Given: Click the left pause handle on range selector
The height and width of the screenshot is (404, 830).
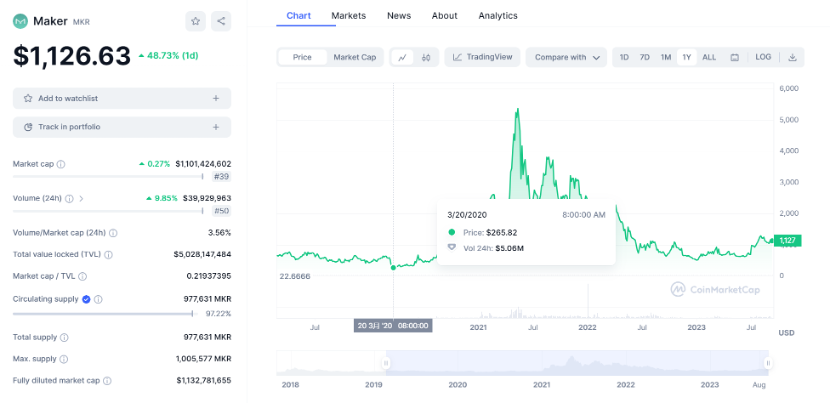Looking at the screenshot, I should (386, 363).
